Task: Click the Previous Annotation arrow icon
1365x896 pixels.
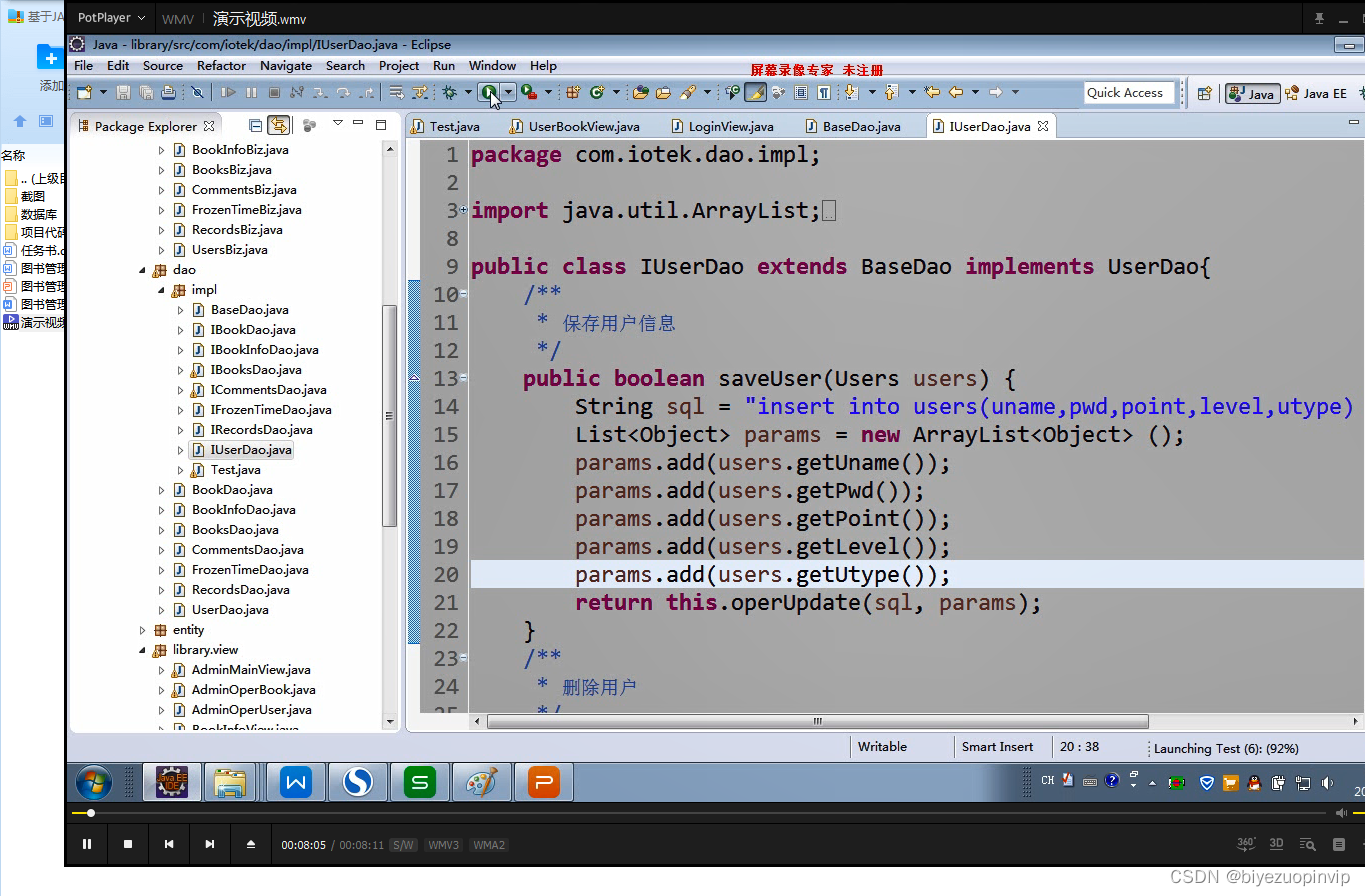Action: 891,92
